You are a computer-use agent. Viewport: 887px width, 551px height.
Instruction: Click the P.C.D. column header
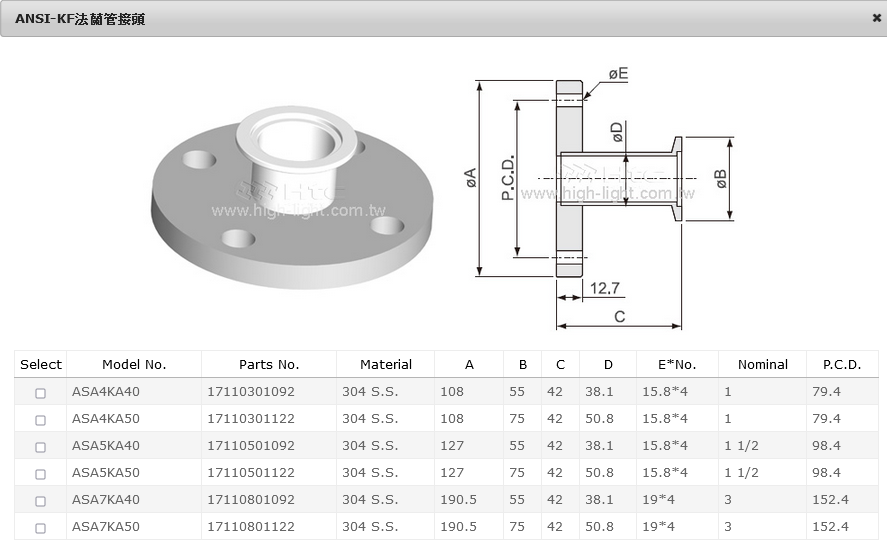841,365
